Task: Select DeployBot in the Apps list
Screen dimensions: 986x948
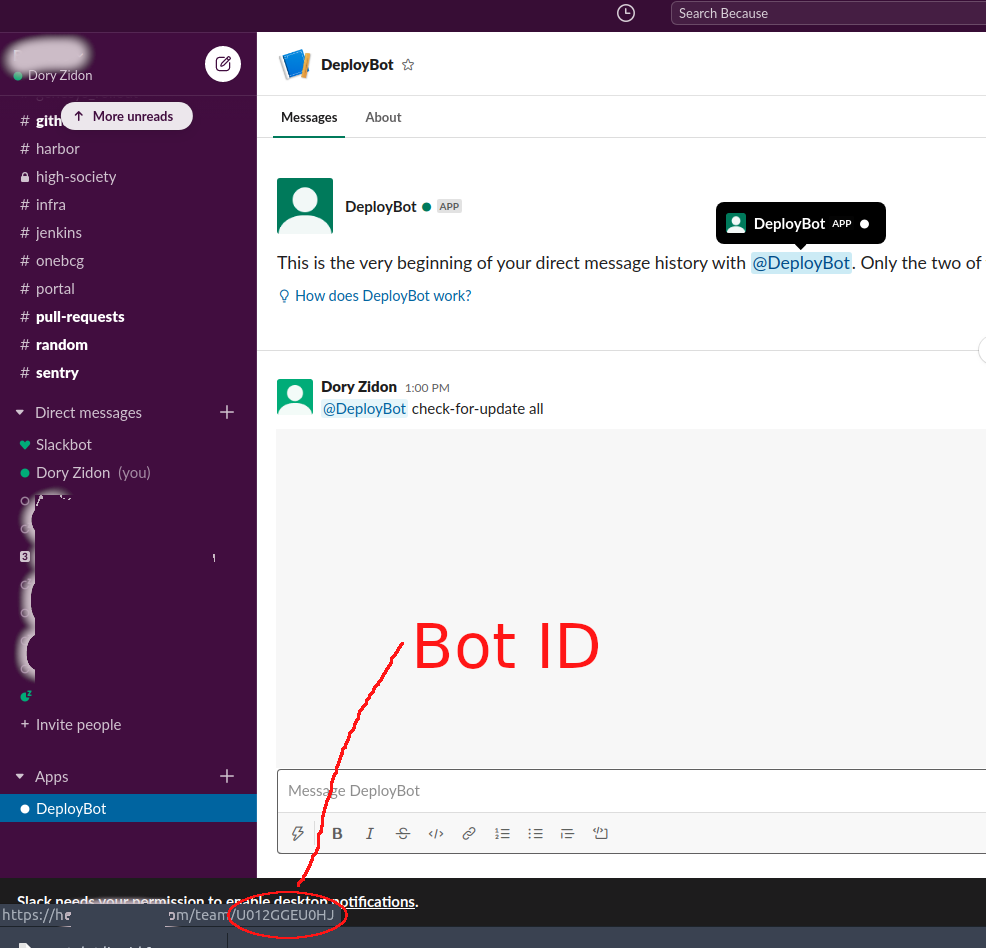Action: [x=128, y=808]
